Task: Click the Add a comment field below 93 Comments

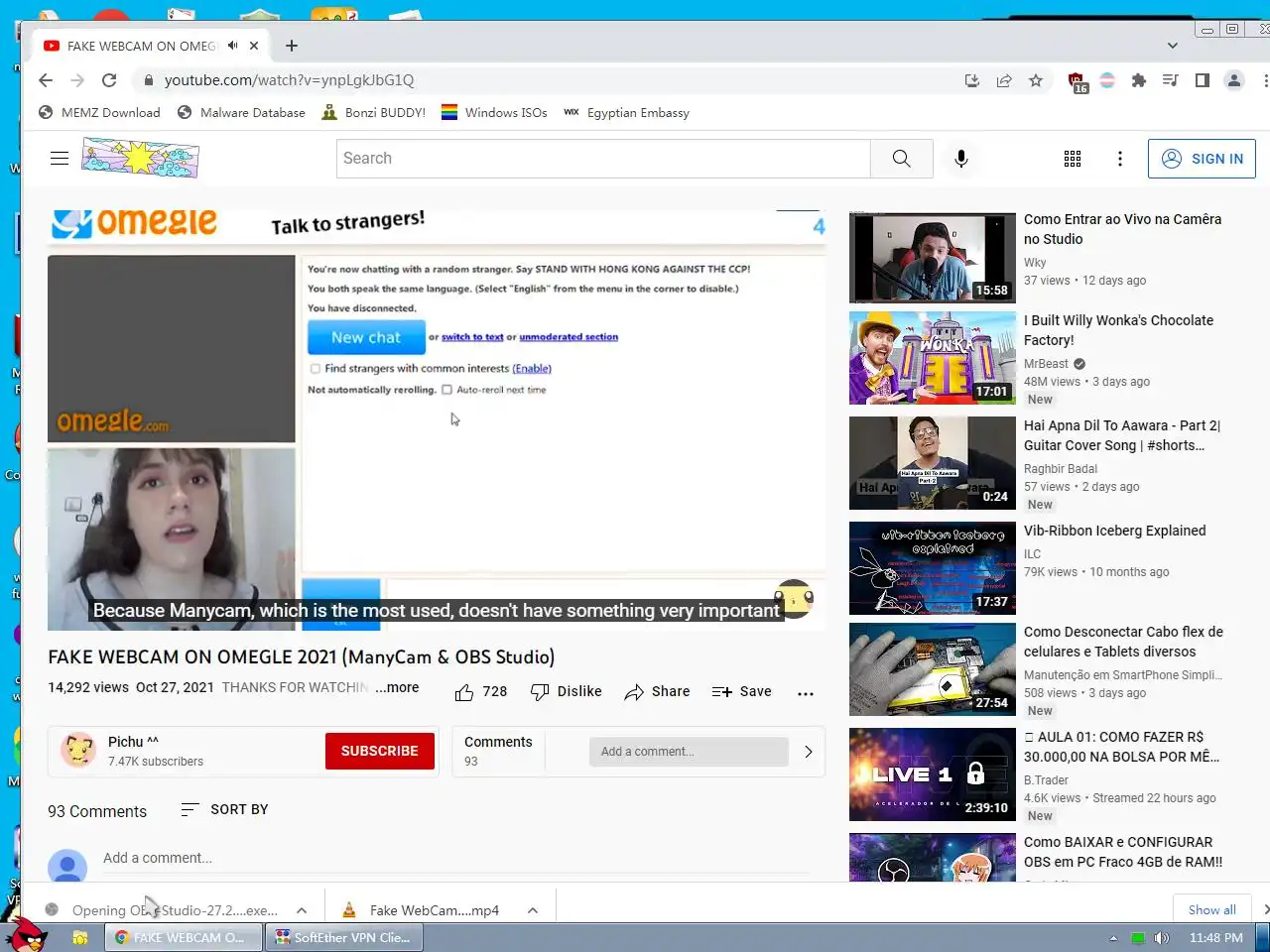Action: (455, 859)
